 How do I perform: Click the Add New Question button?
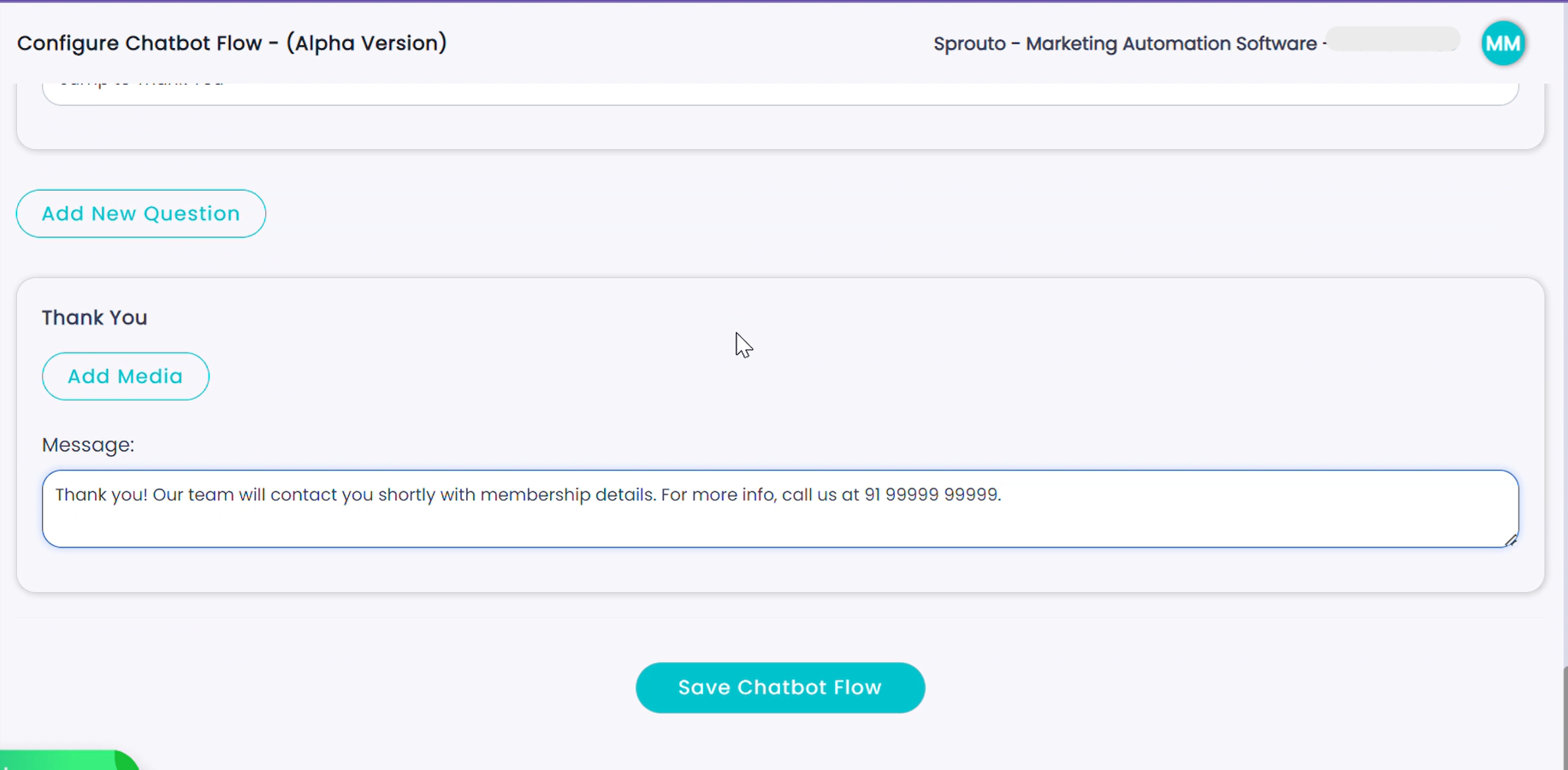point(141,214)
